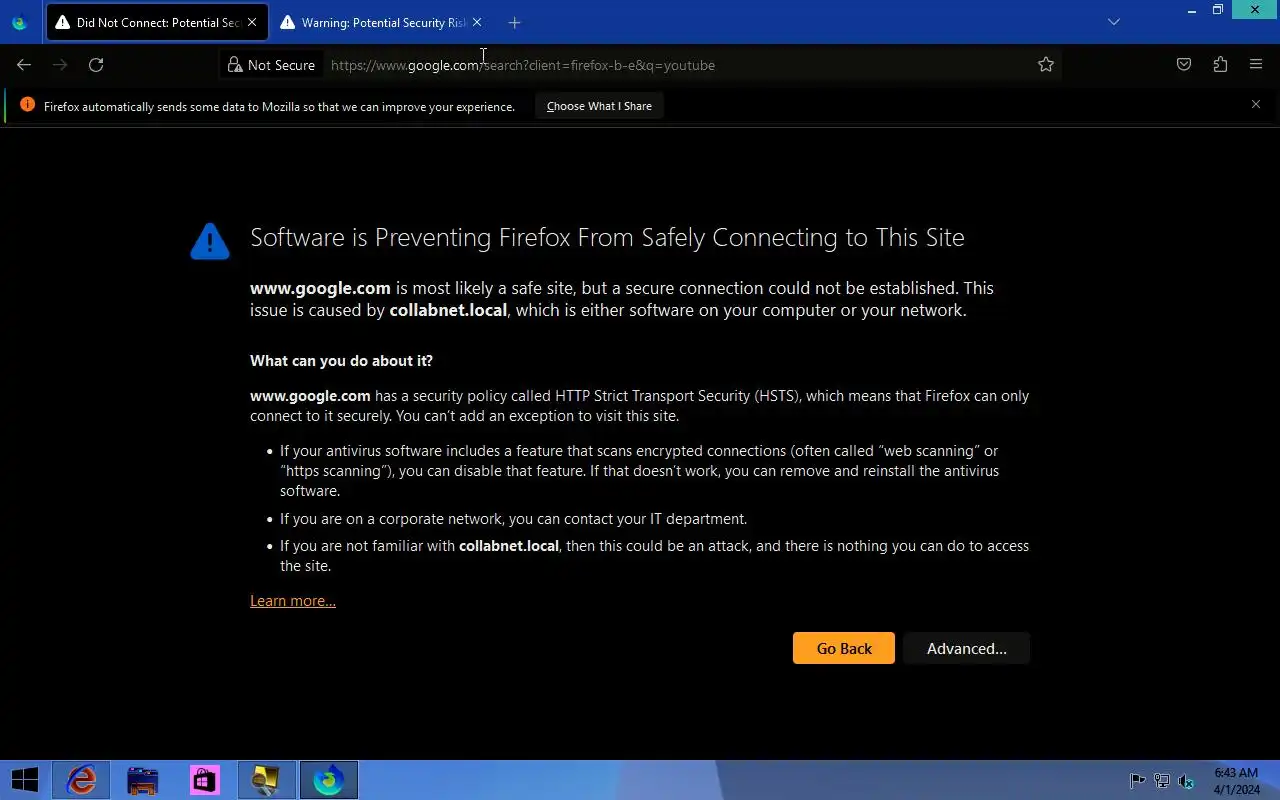The width and height of the screenshot is (1280, 800).
Task: Reload the current page
Action: [x=96, y=65]
